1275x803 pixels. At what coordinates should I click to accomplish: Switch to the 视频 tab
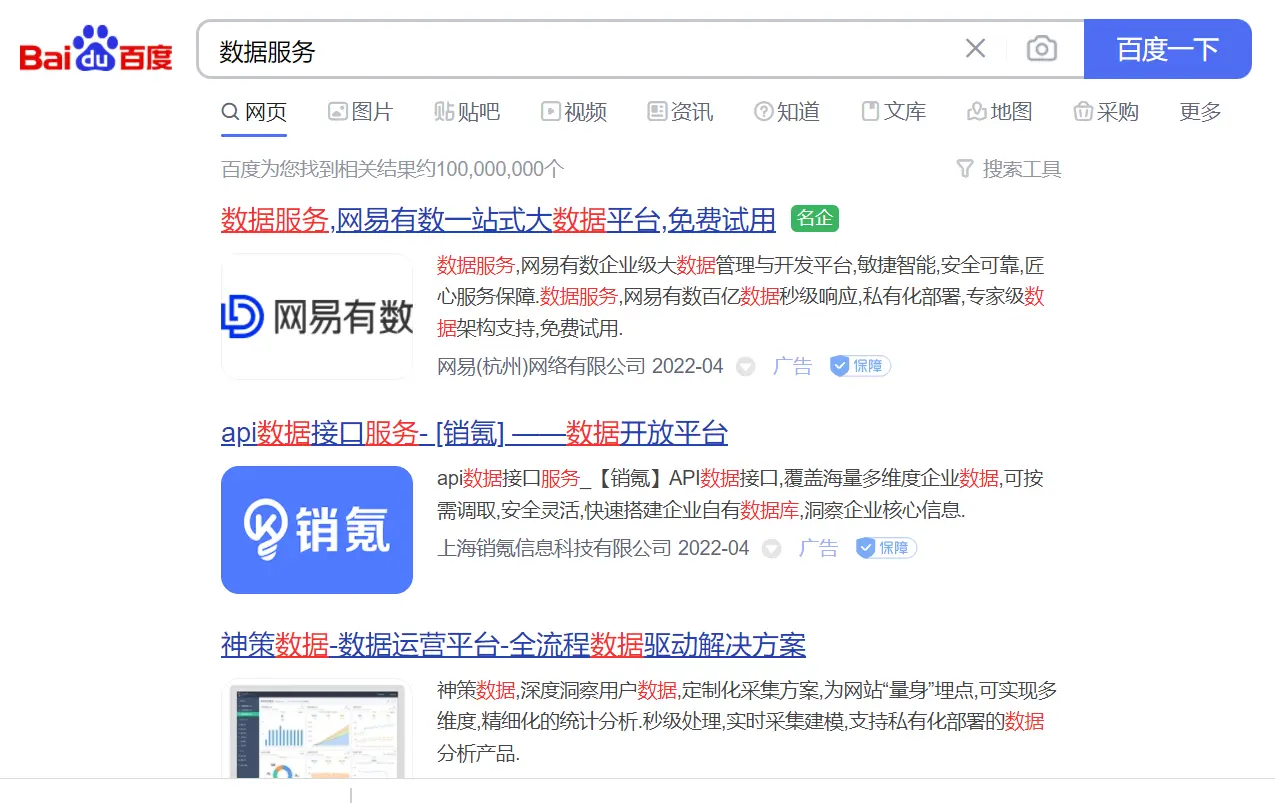click(x=575, y=112)
